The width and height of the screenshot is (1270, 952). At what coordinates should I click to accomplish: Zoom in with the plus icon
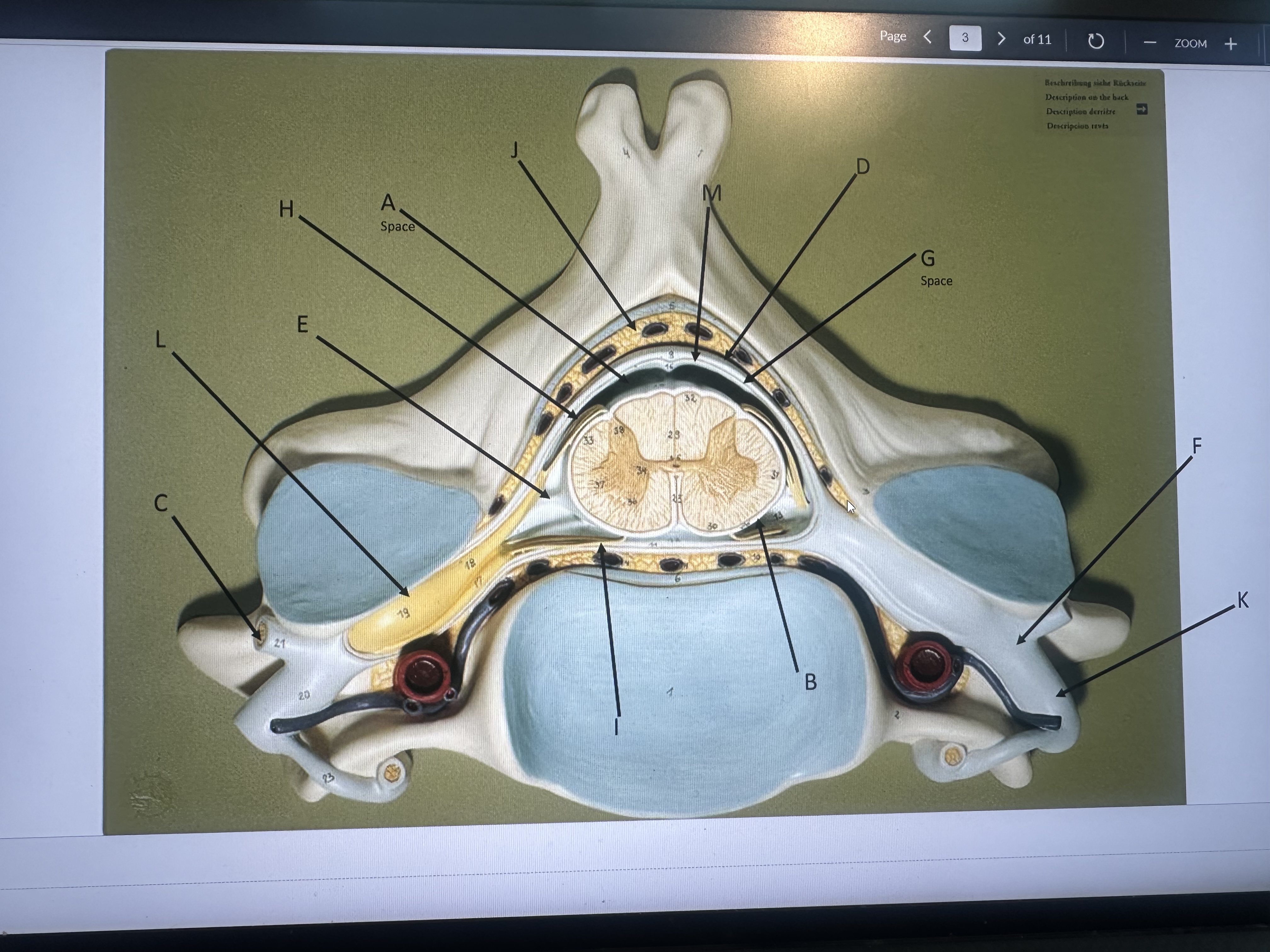coord(1230,44)
